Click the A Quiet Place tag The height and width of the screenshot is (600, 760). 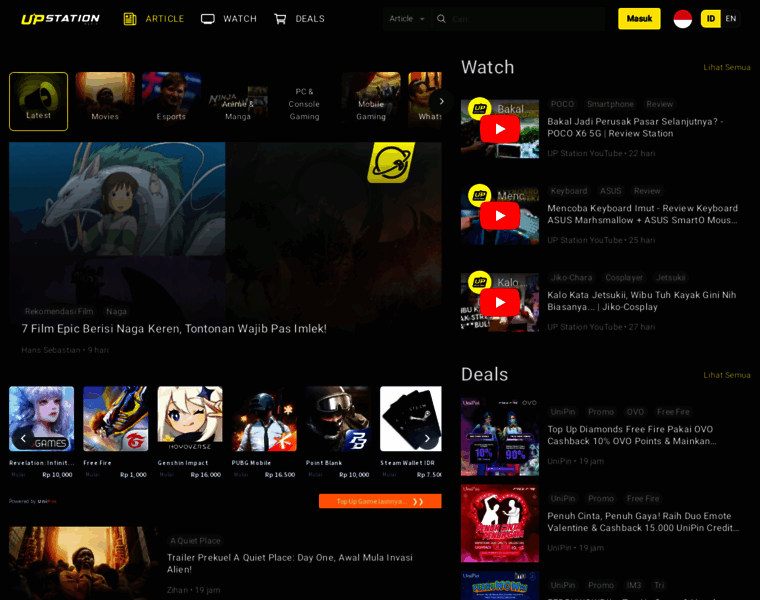[x=195, y=540]
